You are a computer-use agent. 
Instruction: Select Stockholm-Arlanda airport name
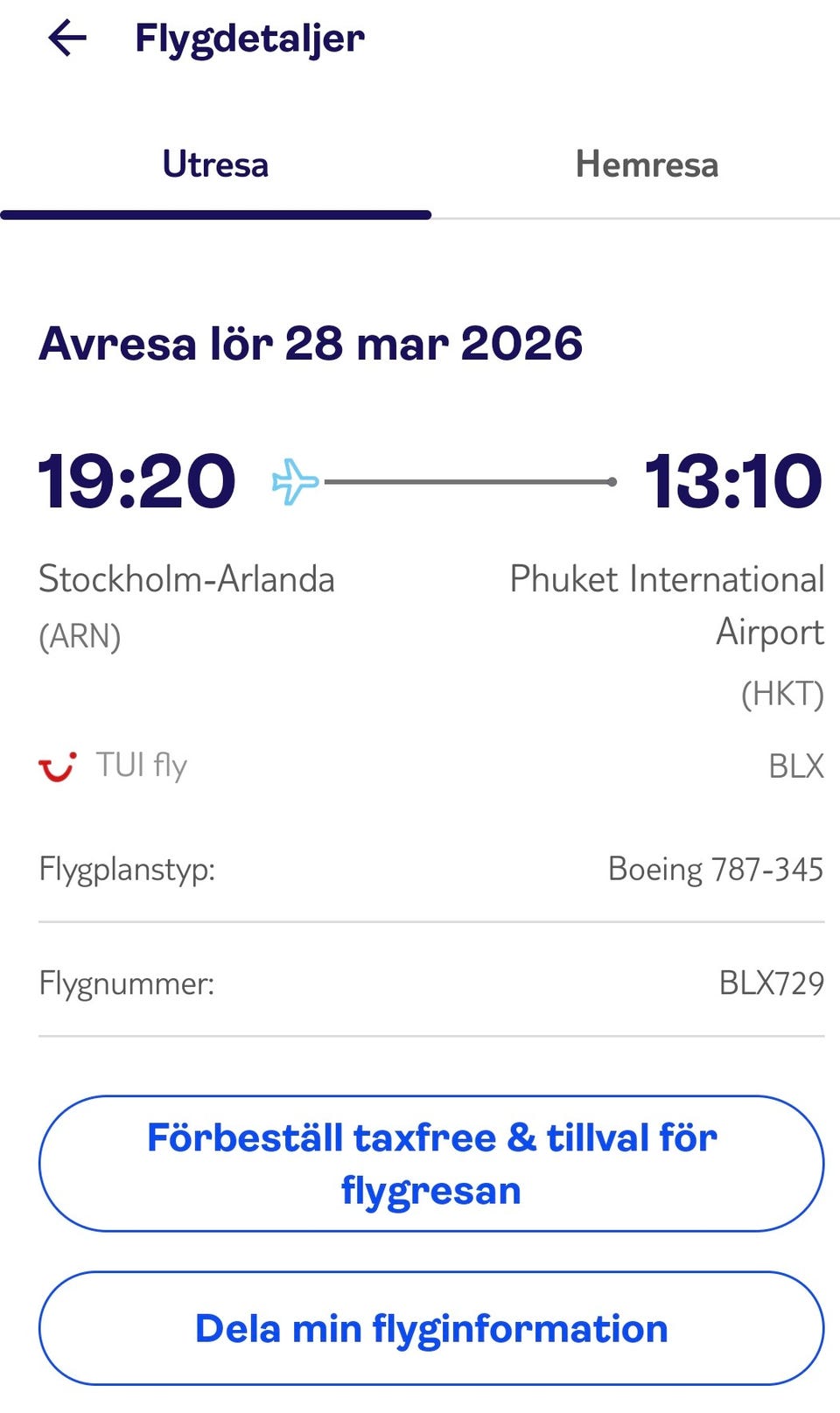186,579
